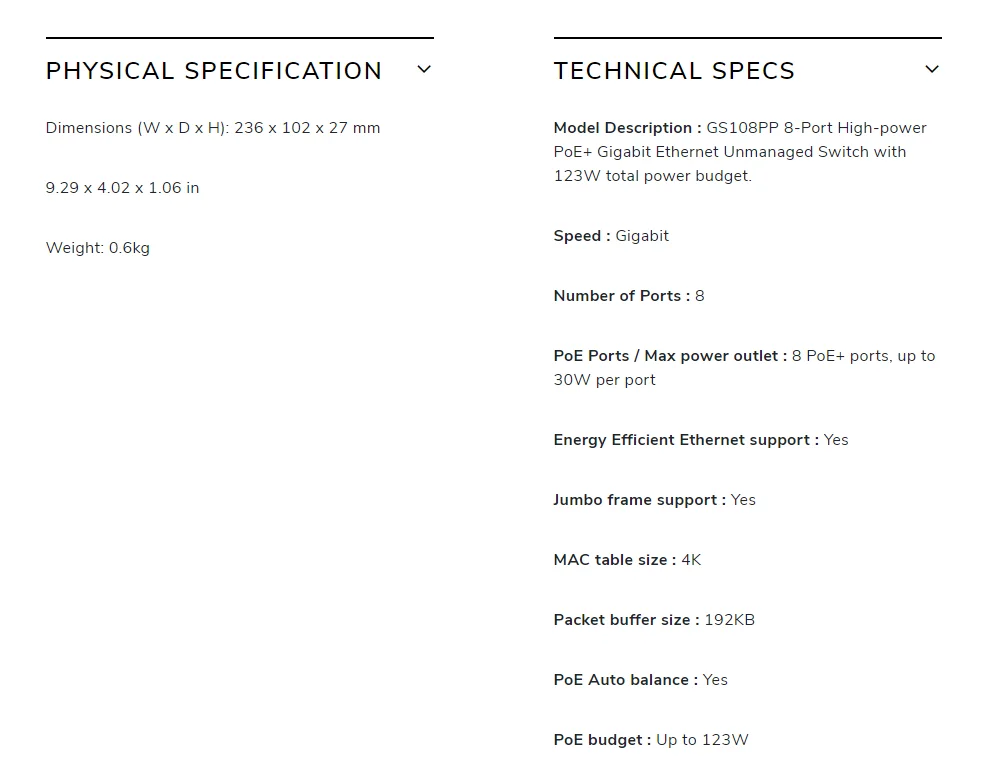Viewport: 990px width, 782px height.
Task: Click the 9.29 x 4.02 x 1.06 in text
Action: pos(122,188)
